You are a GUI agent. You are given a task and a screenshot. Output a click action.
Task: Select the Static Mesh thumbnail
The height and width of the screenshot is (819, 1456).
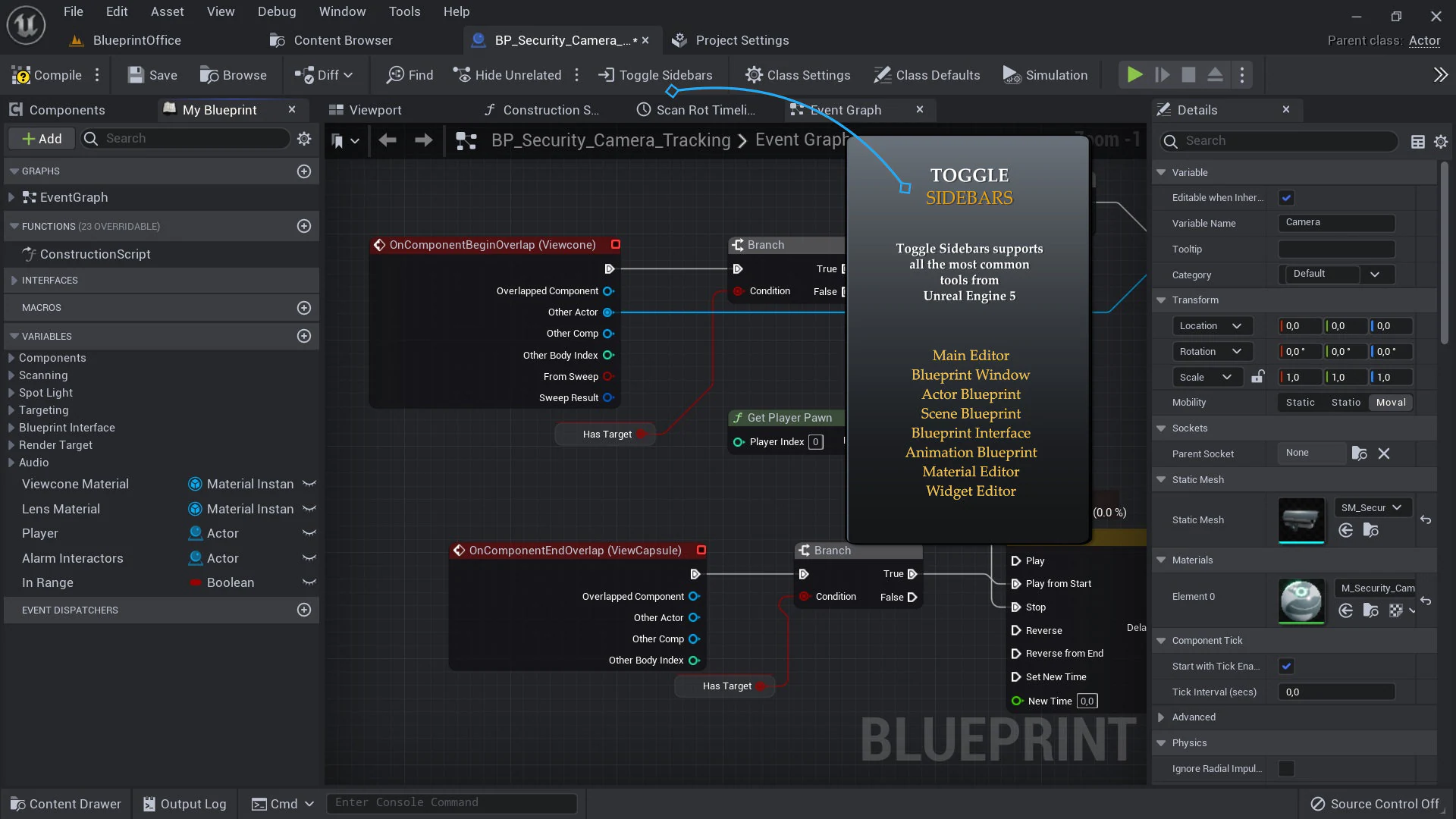pyautogui.click(x=1301, y=520)
